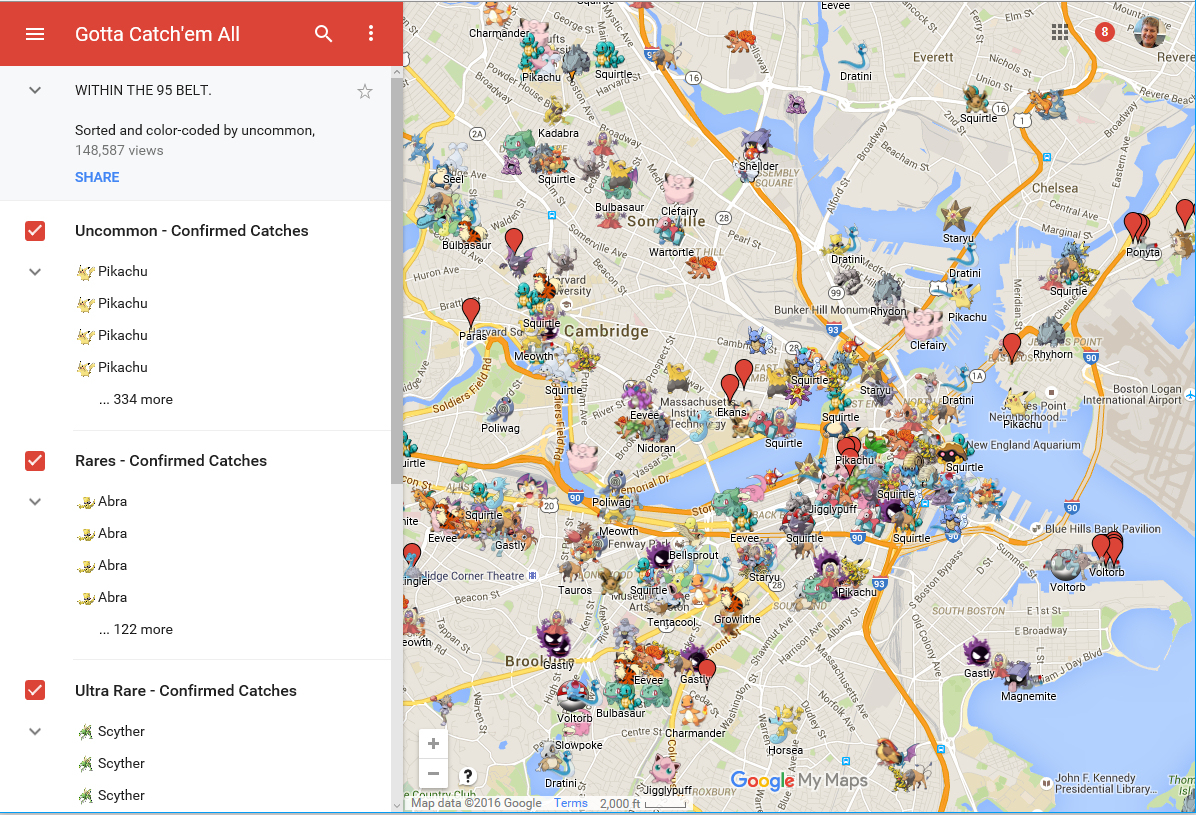Open the Terms link on the map
1196x815 pixels.
[x=571, y=803]
